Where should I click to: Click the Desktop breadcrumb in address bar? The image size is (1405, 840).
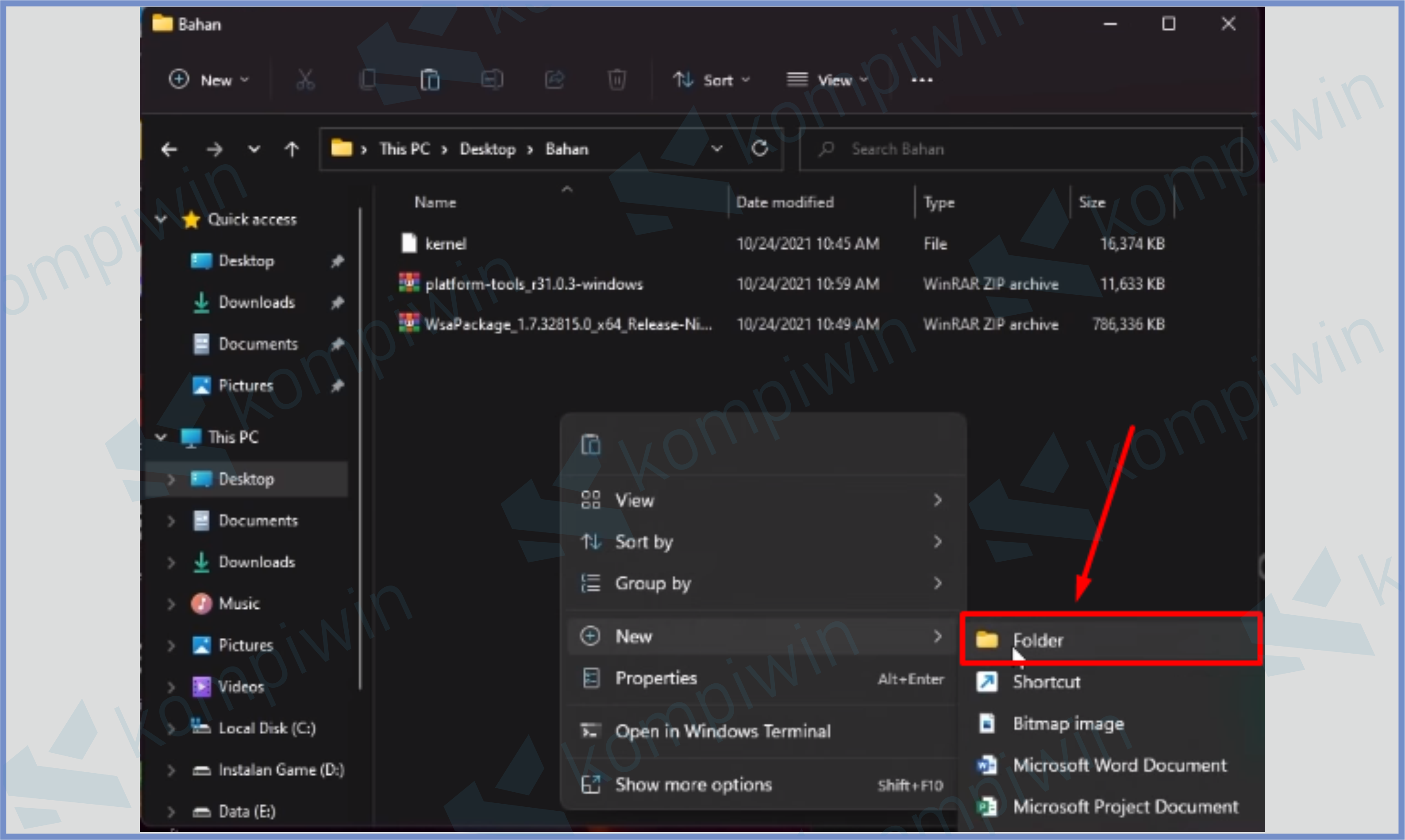pyautogui.click(x=487, y=150)
